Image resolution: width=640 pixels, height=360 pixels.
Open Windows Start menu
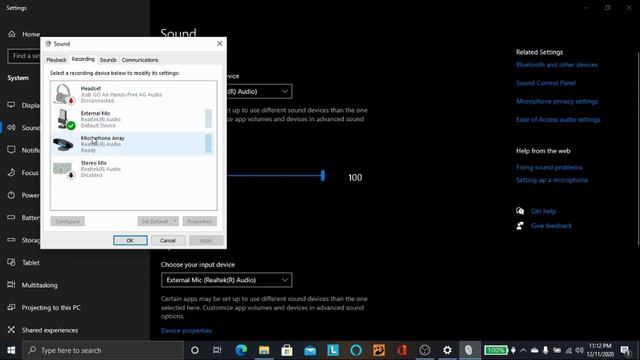click(x=11, y=350)
